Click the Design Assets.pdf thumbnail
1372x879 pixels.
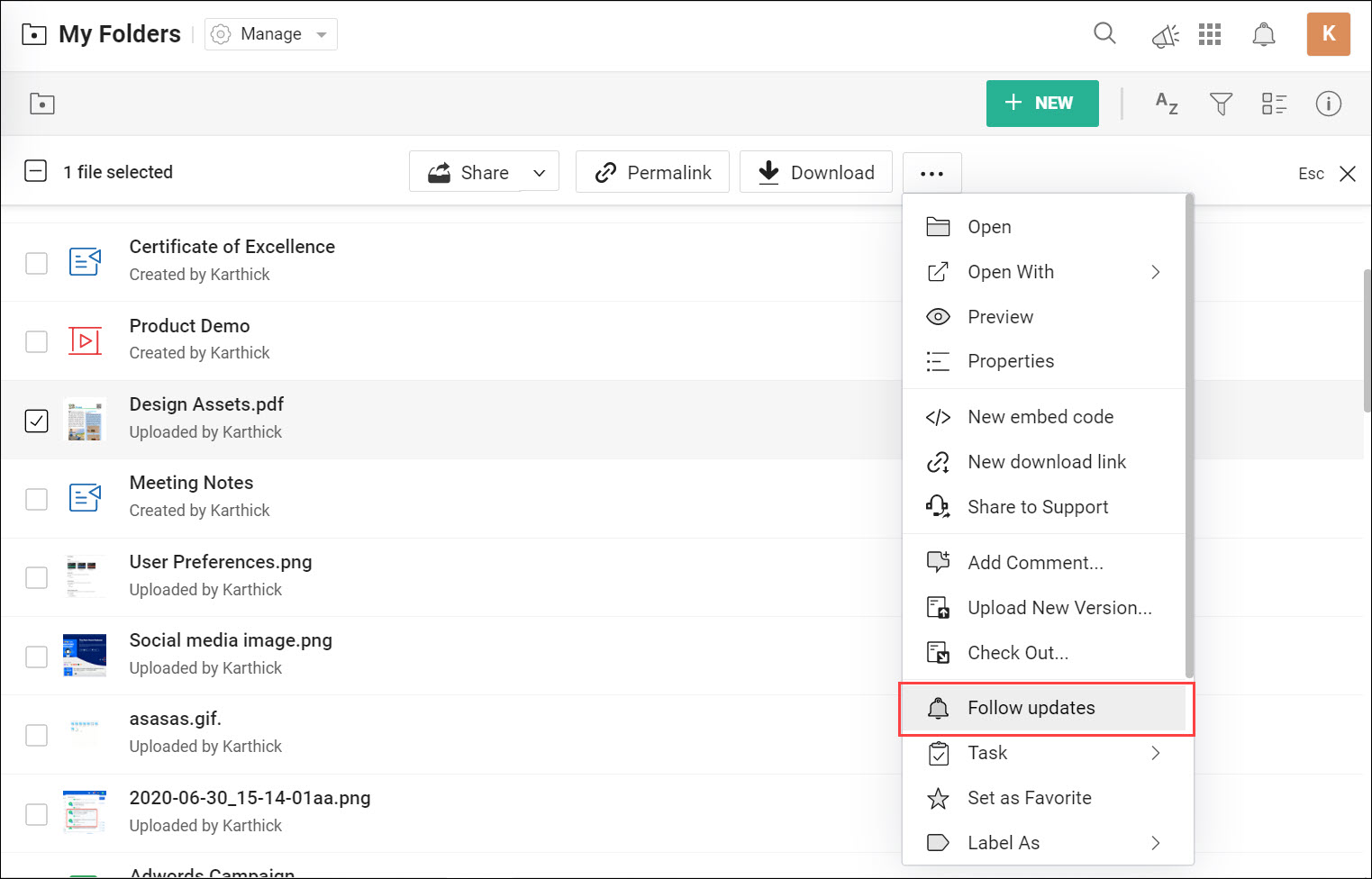click(x=84, y=420)
